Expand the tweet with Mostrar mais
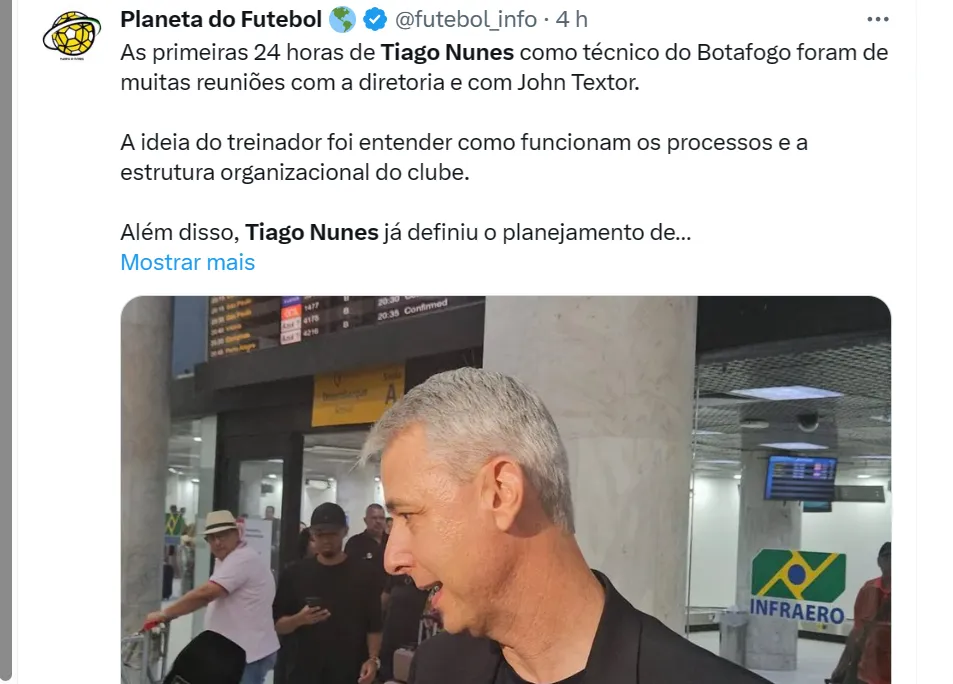Image resolution: width=953 pixels, height=684 pixels. point(188,262)
